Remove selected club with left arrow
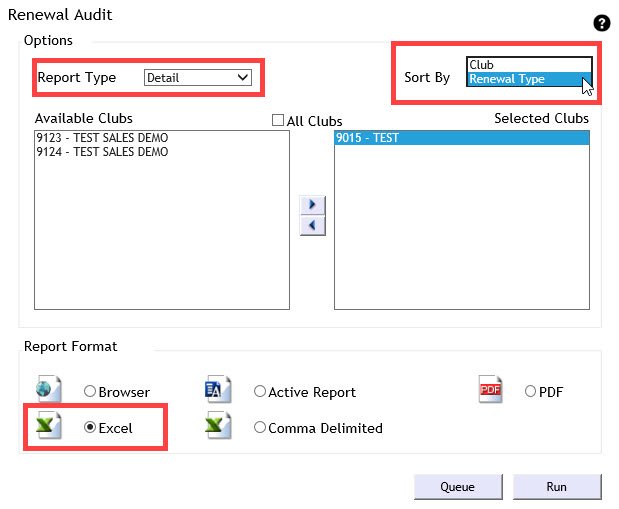 point(313,226)
